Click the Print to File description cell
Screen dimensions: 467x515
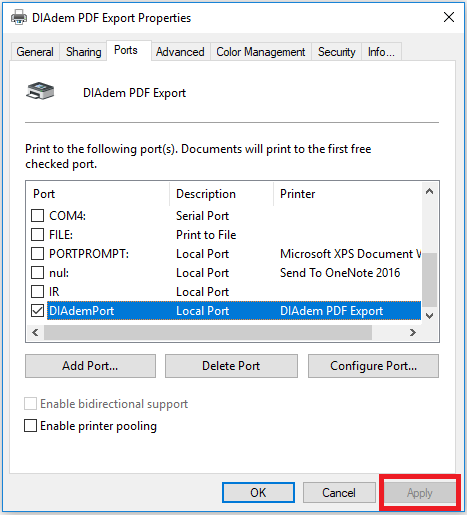pyautogui.click(x=206, y=235)
